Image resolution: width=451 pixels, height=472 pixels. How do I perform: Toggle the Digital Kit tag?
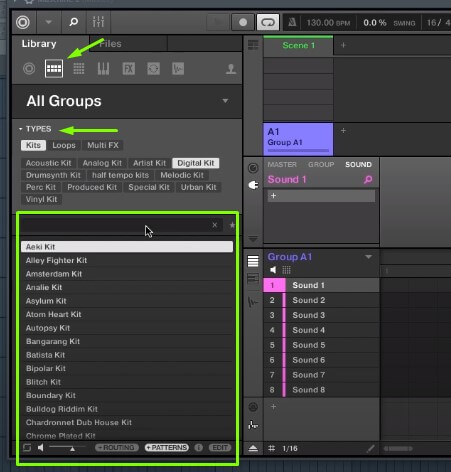click(x=196, y=163)
